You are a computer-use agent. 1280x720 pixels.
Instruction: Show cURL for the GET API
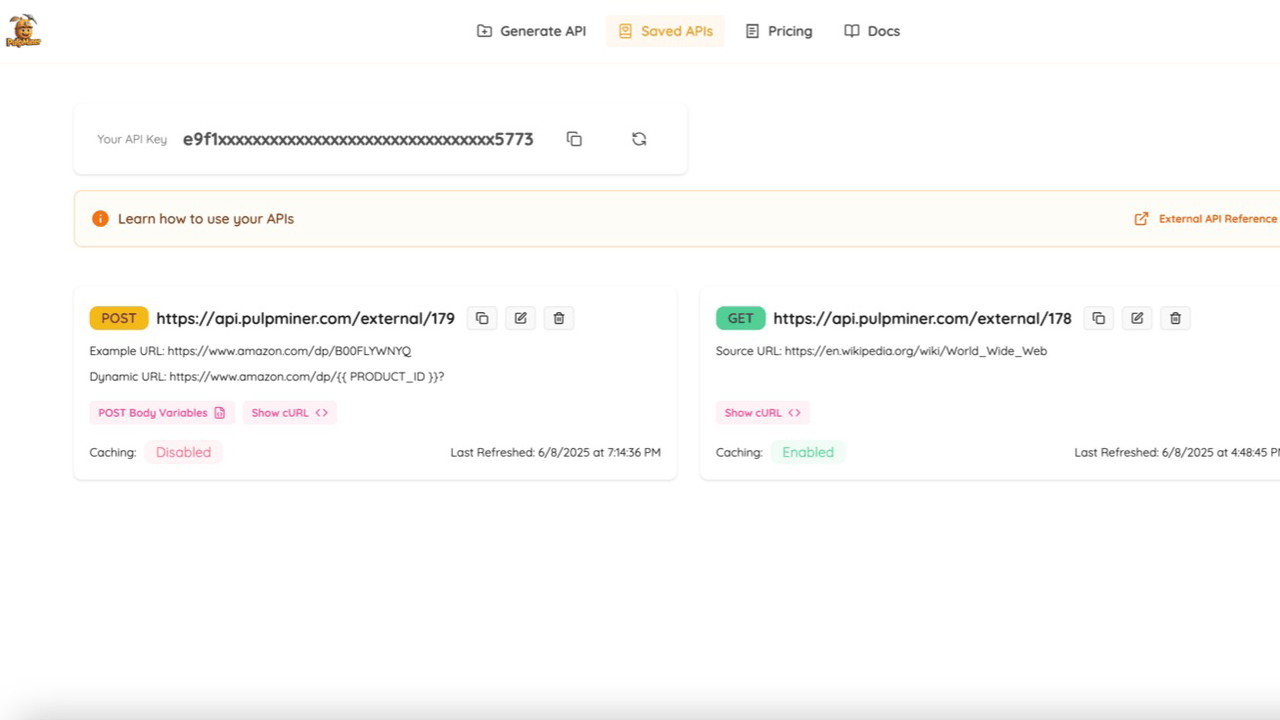click(x=762, y=413)
